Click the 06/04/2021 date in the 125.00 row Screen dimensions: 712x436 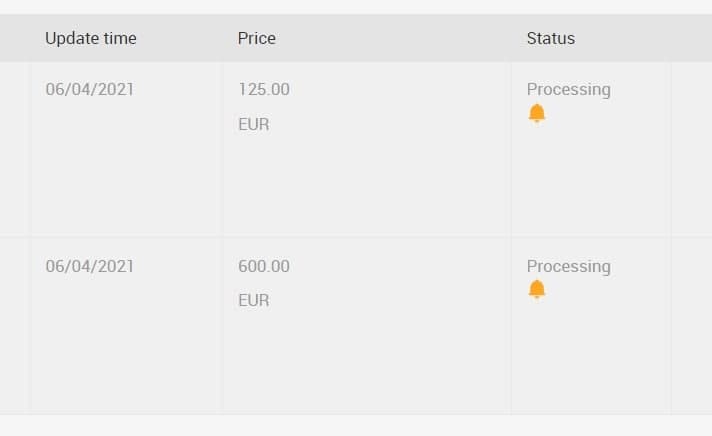(90, 89)
